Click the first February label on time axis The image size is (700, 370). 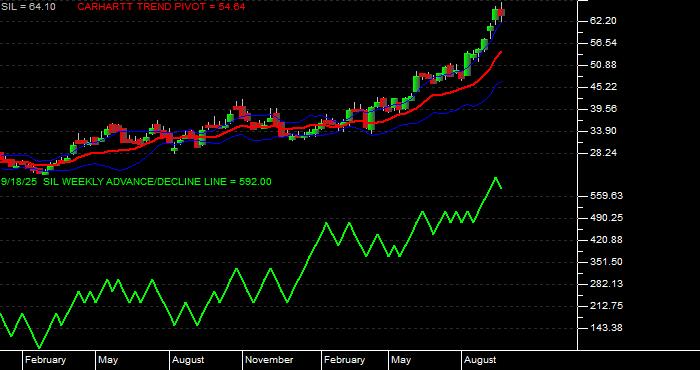45,360
